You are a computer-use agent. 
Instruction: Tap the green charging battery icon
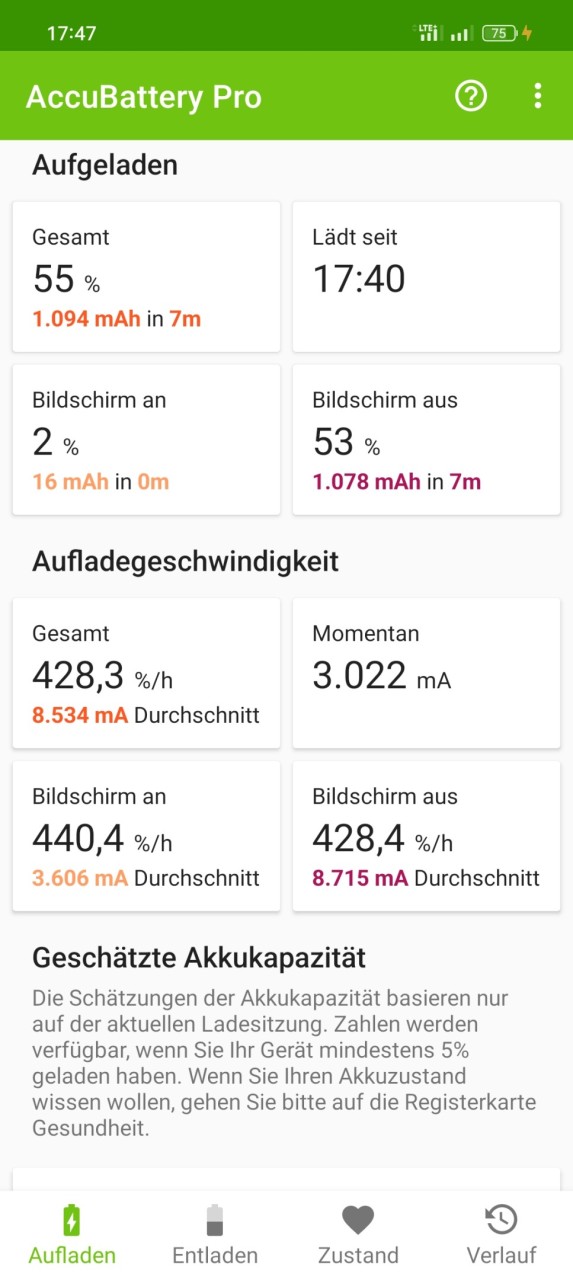72,1220
